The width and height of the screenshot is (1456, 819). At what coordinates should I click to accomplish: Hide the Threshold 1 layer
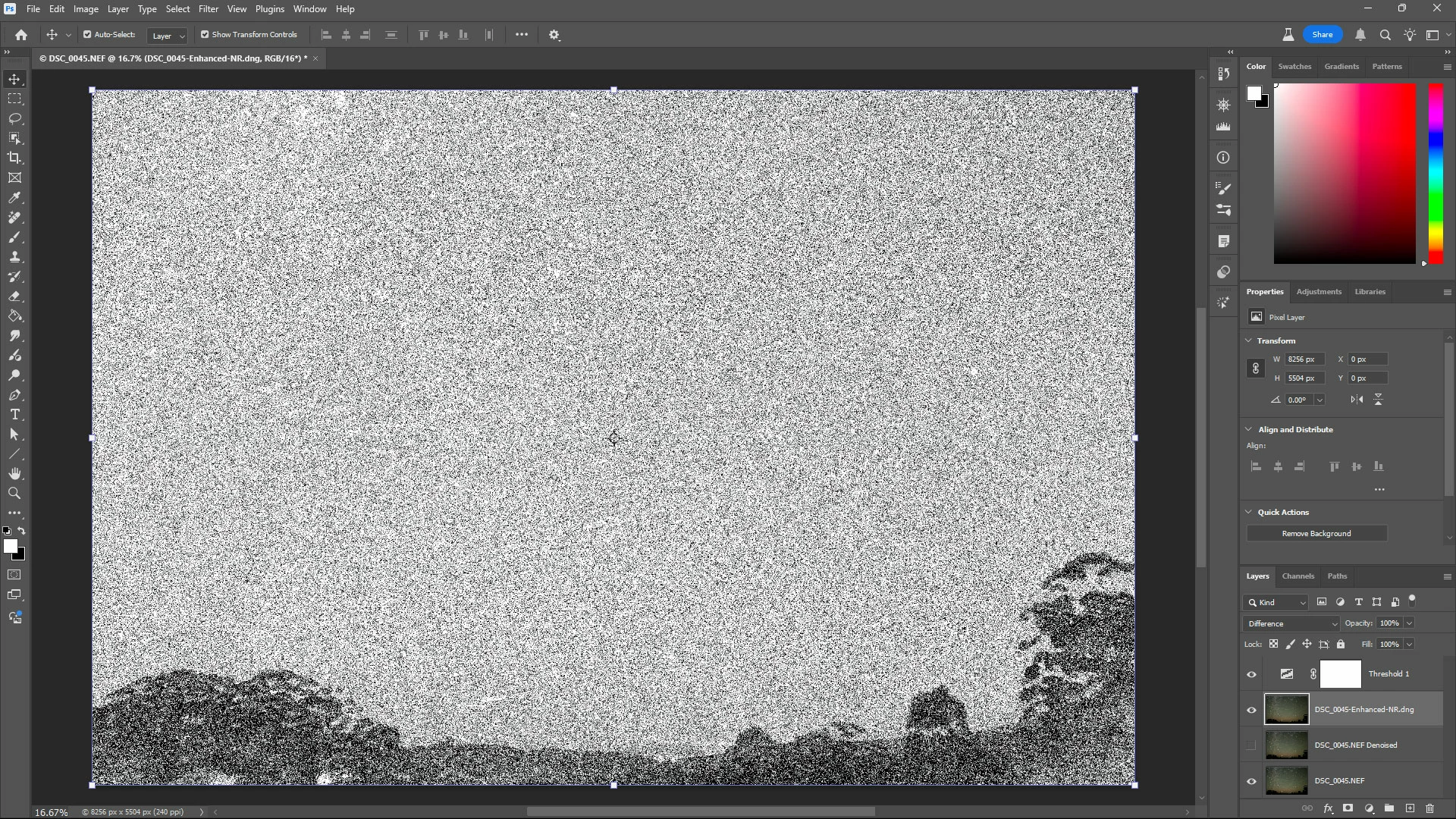pyautogui.click(x=1251, y=674)
